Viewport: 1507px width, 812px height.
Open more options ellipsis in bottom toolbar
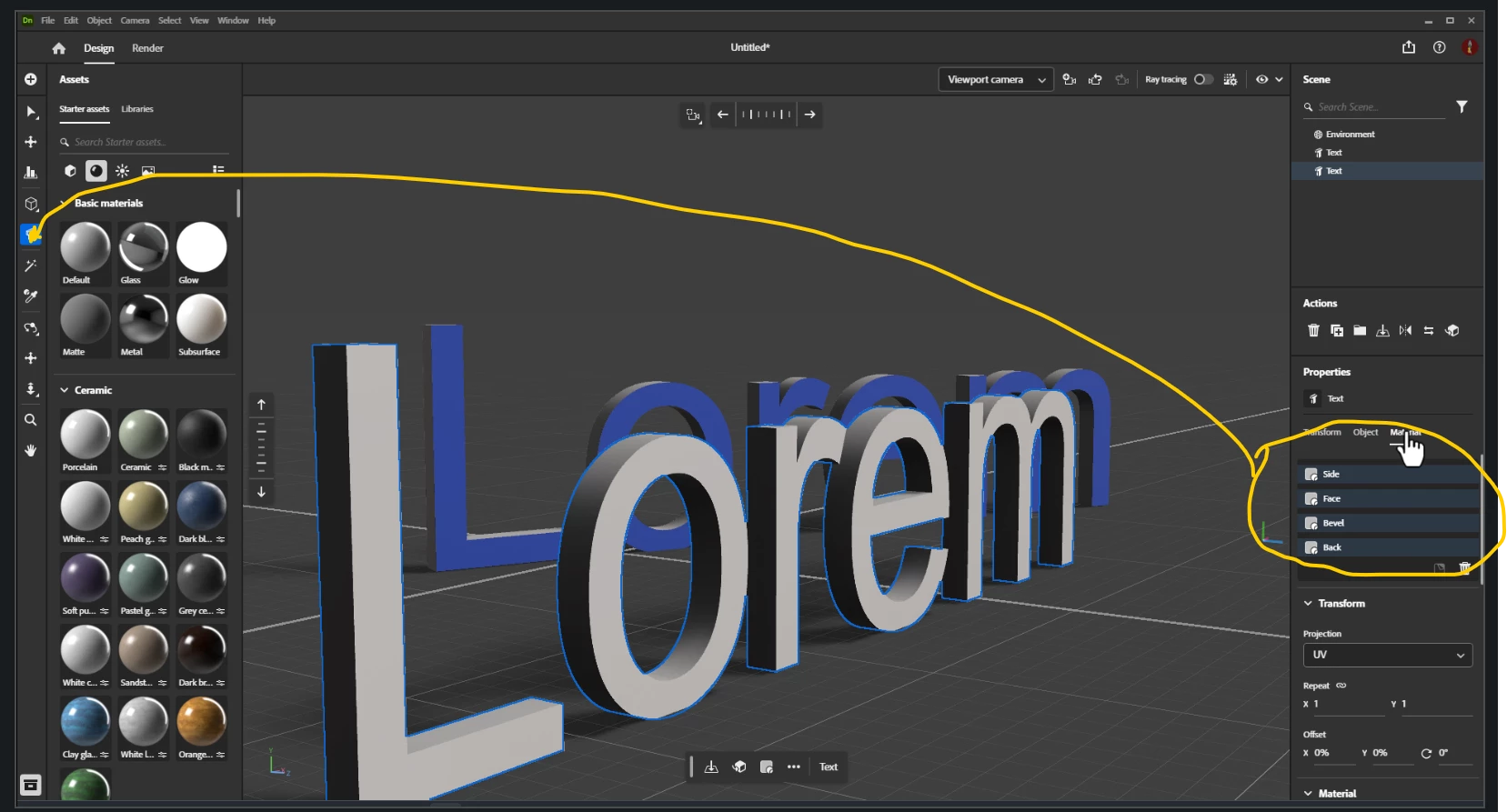pyautogui.click(x=794, y=767)
